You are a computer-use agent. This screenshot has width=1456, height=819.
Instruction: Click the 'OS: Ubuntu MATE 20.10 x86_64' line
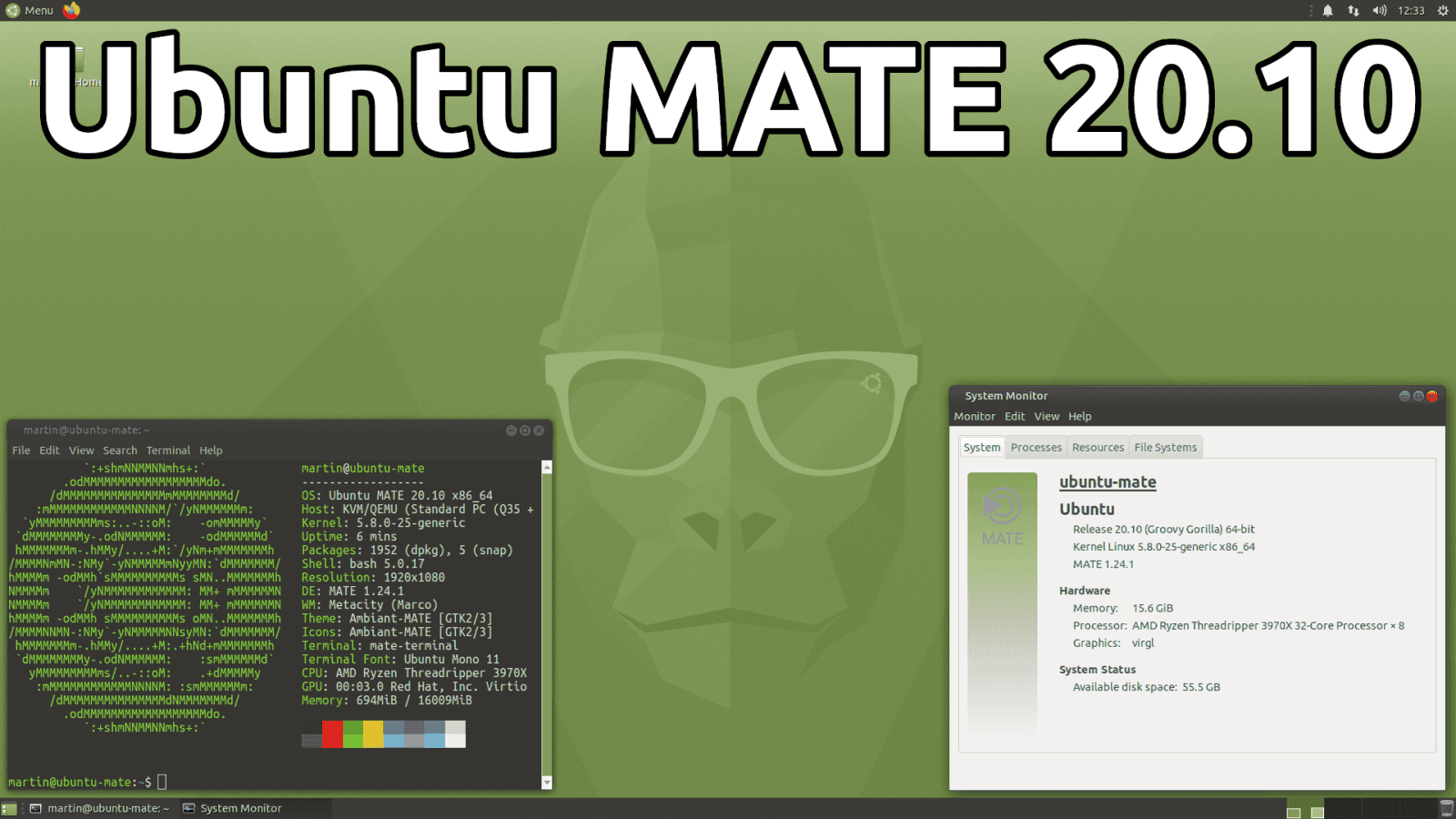coord(397,496)
